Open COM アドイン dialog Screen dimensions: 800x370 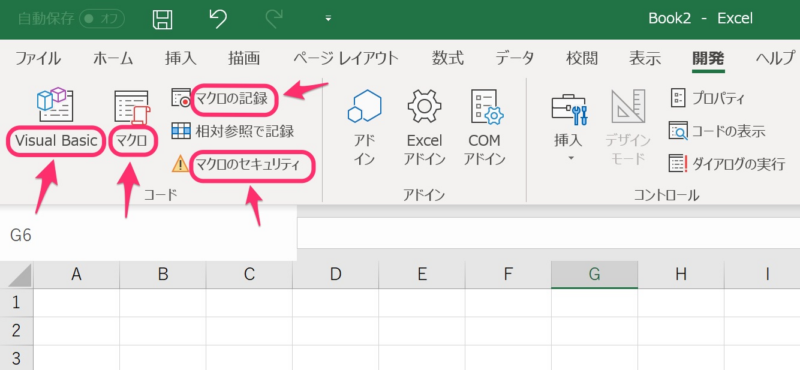coord(484,128)
